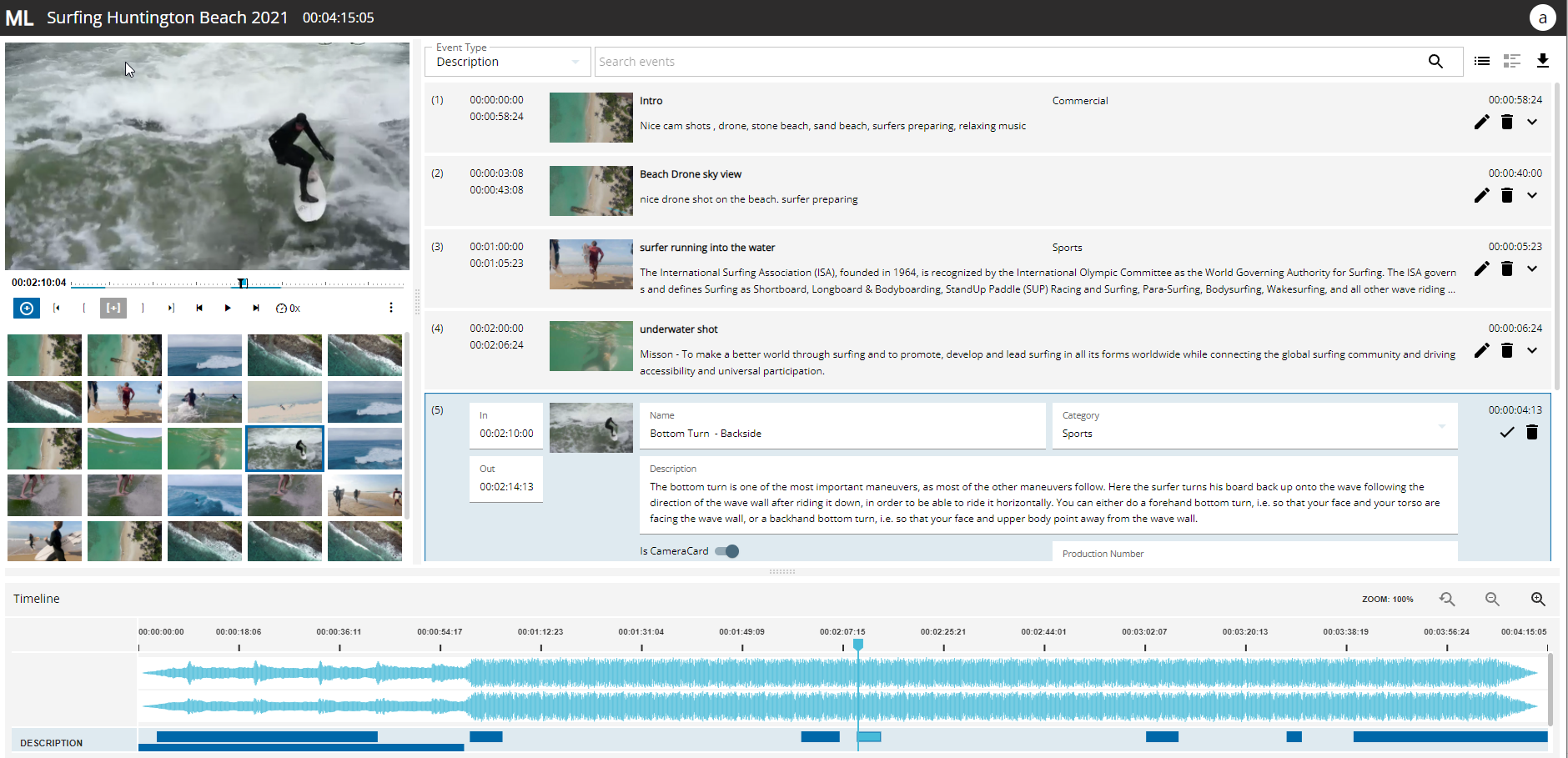Expand the surfer running into the water event
Image resolution: width=1568 pixels, height=758 pixels.
pos(1532,269)
